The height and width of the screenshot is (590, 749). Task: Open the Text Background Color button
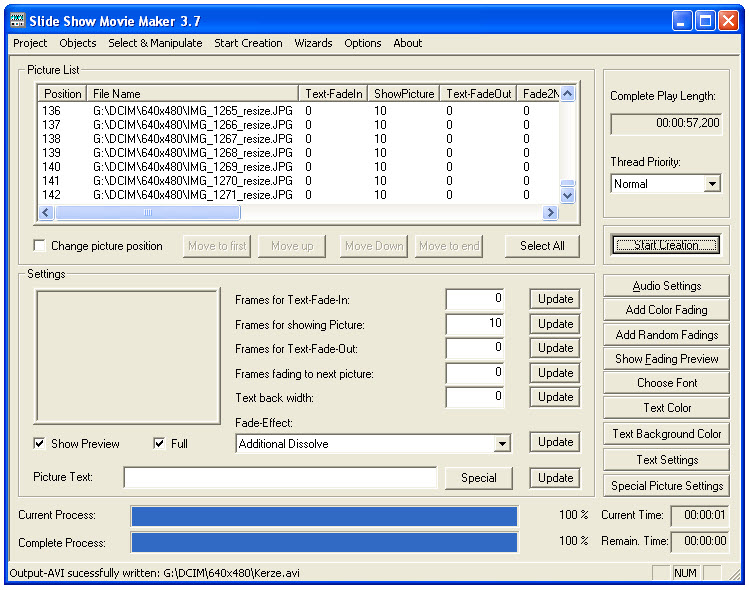tap(666, 434)
